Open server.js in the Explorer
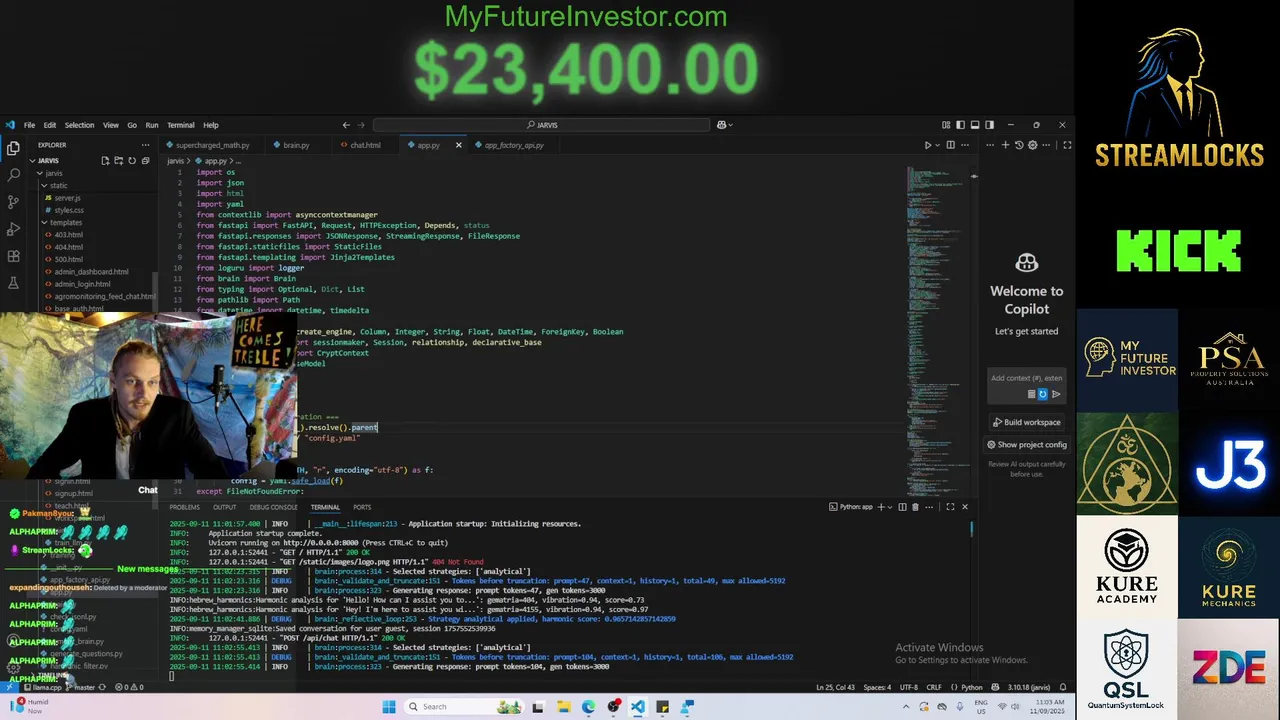 click(66, 198)
